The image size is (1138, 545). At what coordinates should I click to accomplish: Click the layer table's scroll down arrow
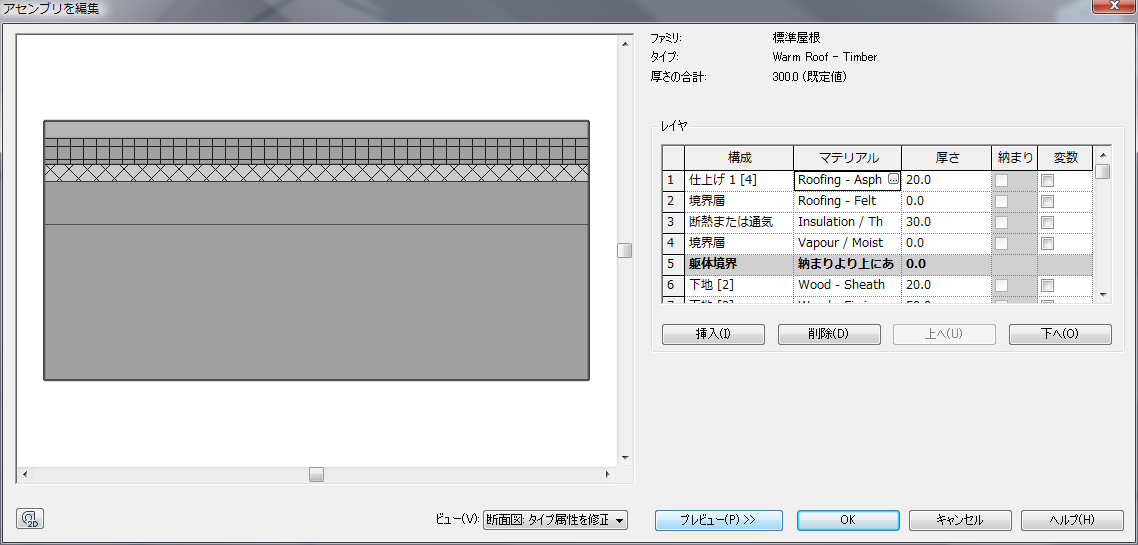(x=1102, y=295)
